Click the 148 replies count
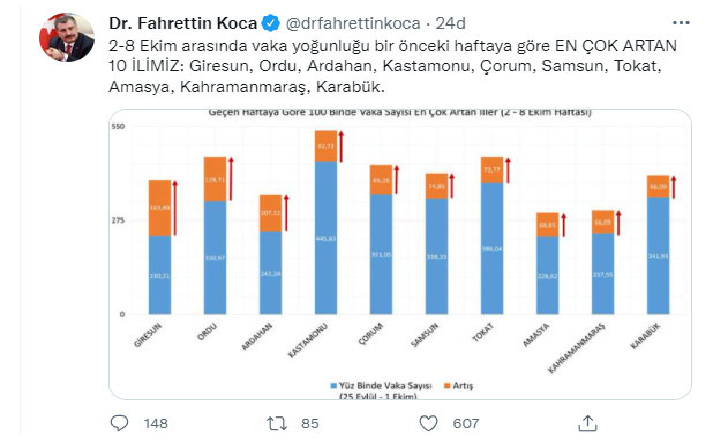Screen dimensions: 714x446 [x=153, y=424]
